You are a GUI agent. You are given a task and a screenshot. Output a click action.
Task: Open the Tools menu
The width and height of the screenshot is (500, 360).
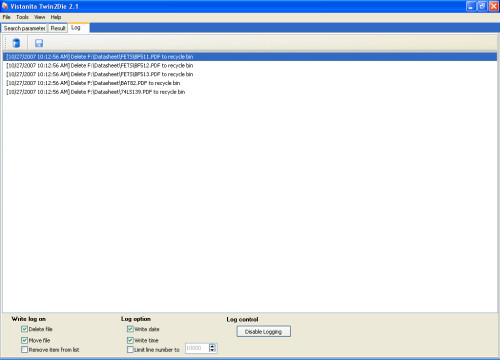coord(22,17)
